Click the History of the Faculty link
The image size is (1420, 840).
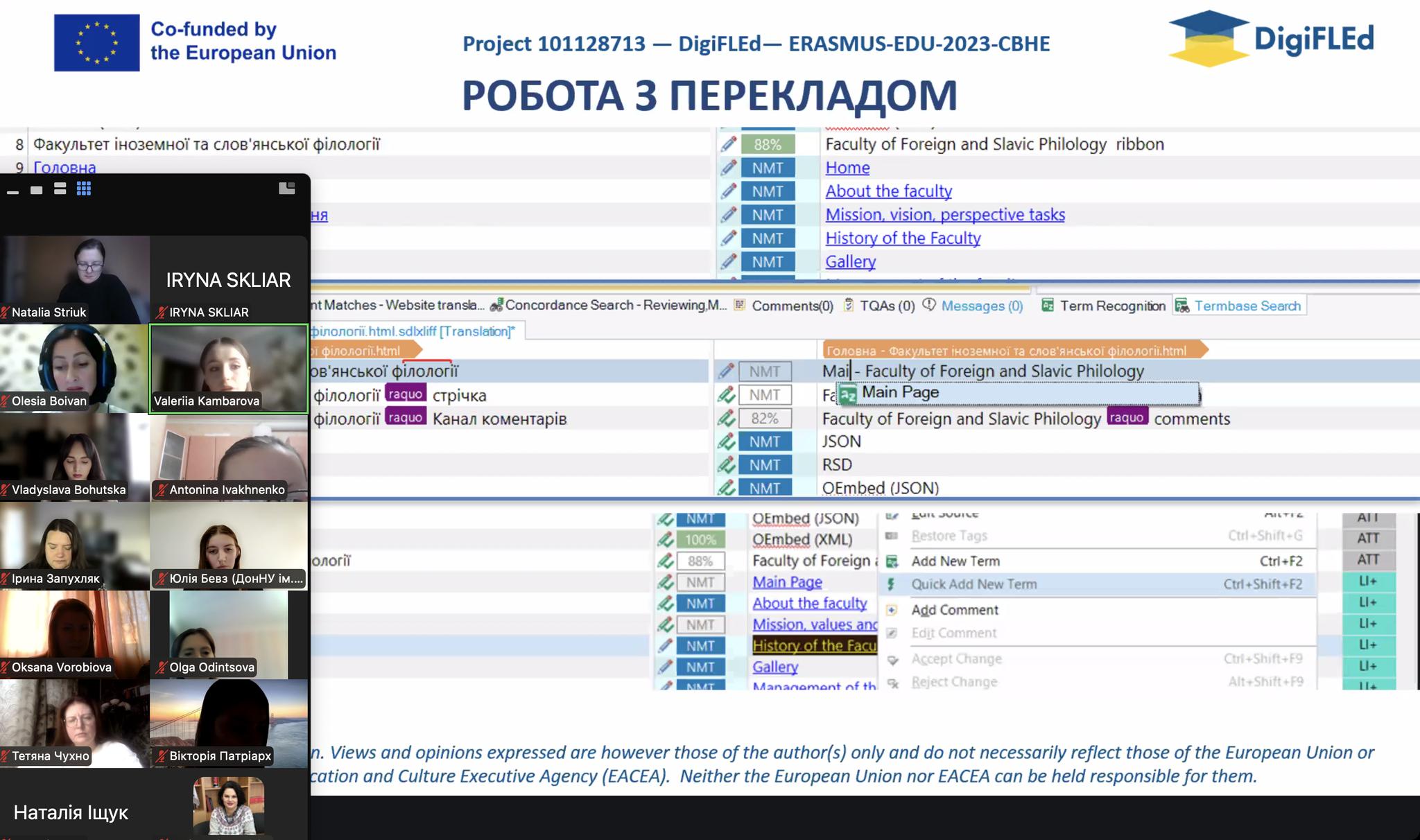coord(902,238)
